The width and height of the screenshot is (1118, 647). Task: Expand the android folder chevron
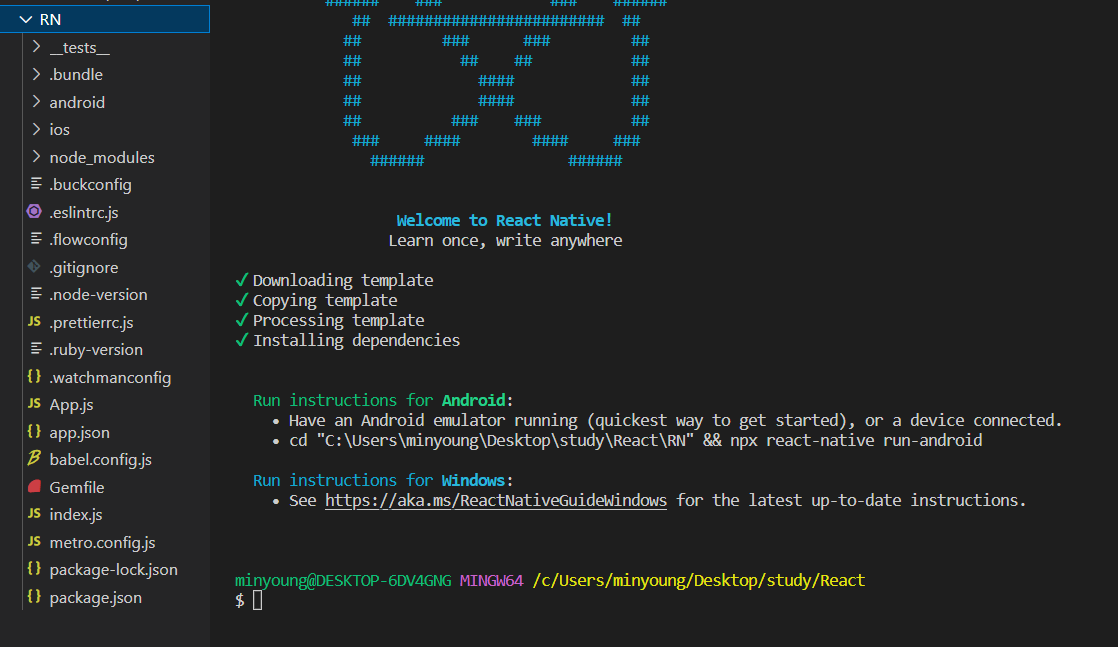coord(36,102)
